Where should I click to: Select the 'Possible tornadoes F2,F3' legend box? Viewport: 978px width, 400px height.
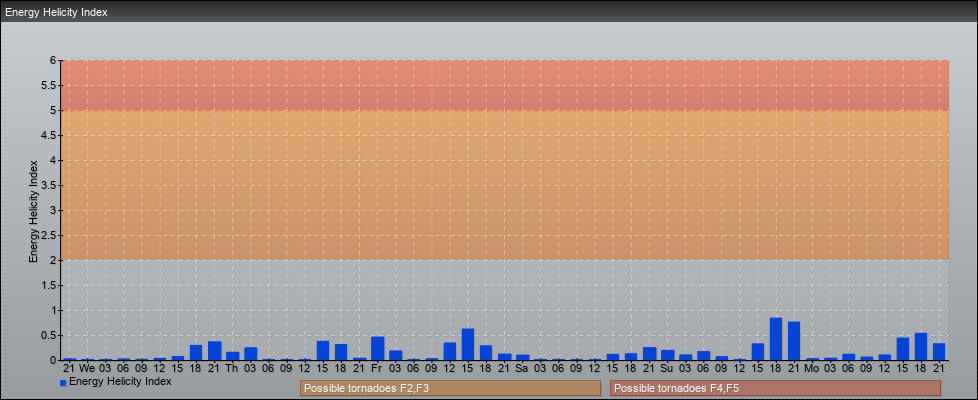click(450, 388)
